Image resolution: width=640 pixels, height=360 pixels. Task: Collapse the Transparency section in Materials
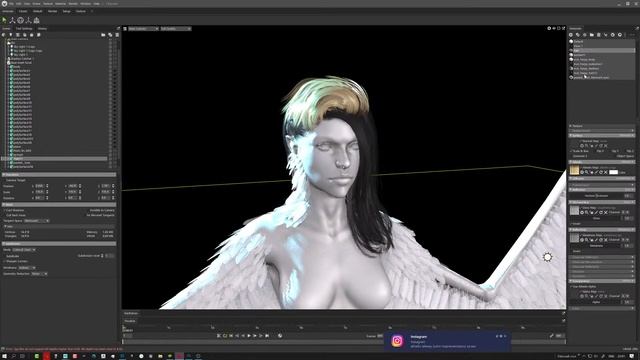[602, 281]
